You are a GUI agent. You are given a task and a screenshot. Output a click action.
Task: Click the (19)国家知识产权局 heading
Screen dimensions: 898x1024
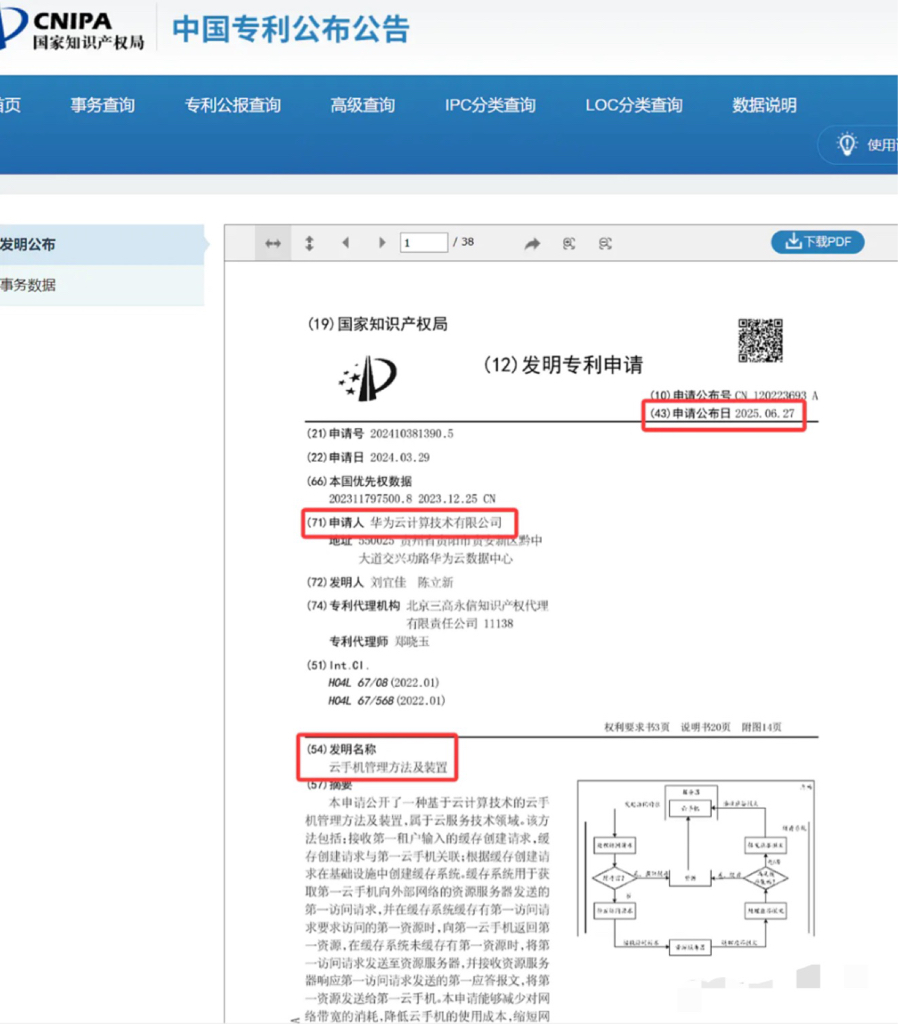377,324
